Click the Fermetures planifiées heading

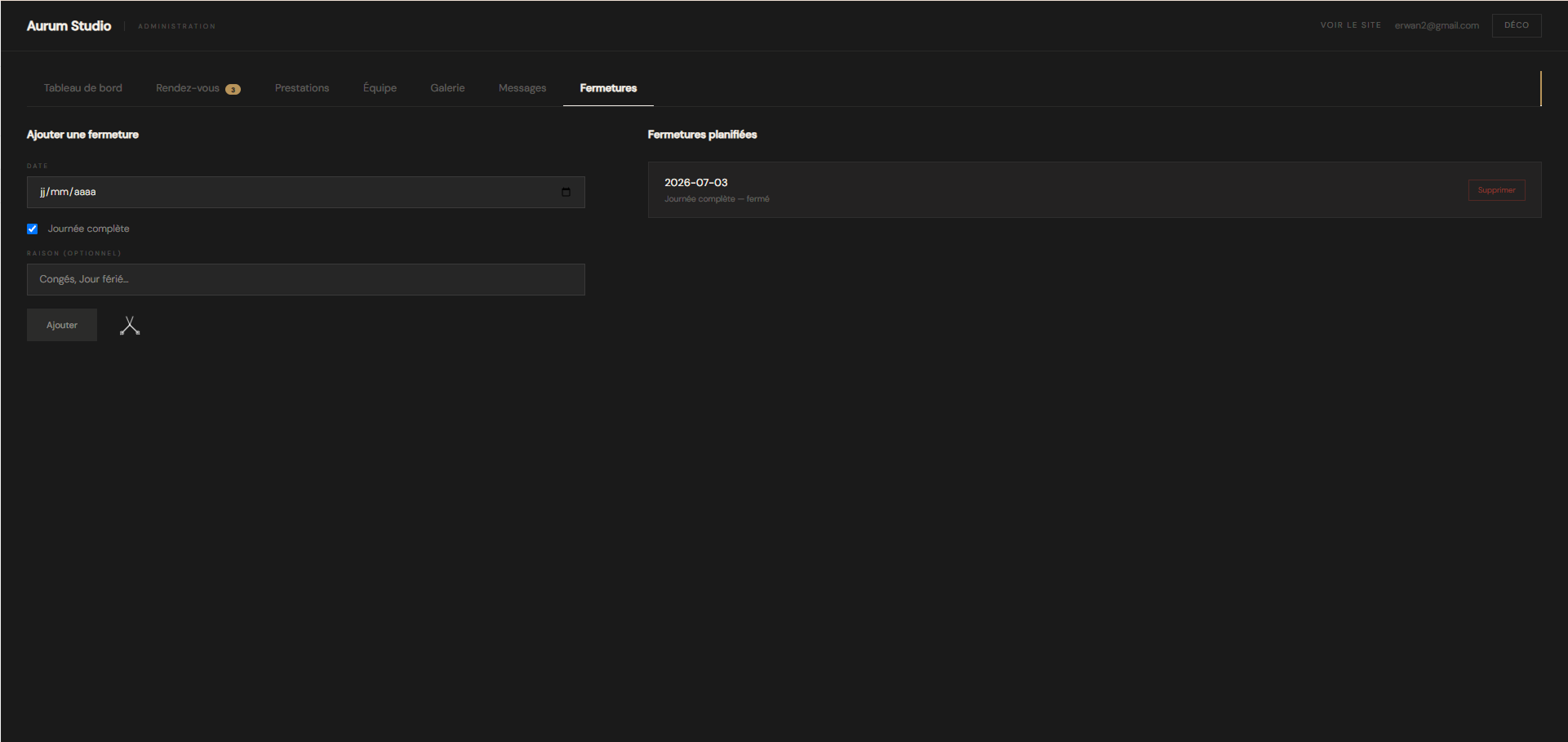(702, 135)
